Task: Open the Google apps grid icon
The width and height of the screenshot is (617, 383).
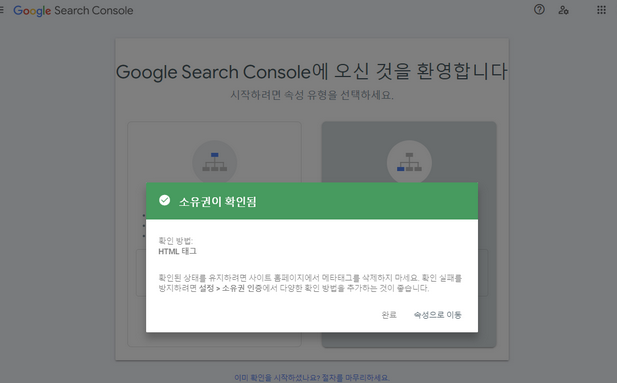Action: [x=601, y=10]
